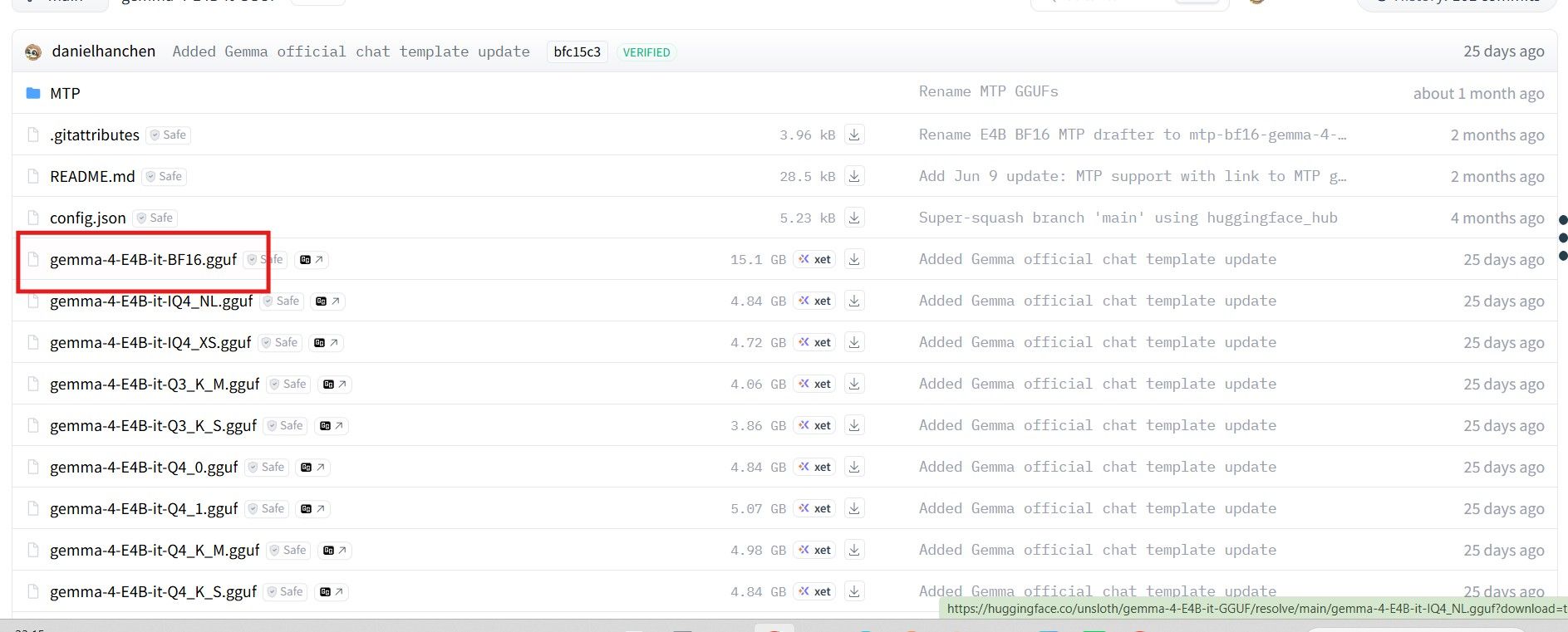The image size is (1568, 632).
Task: Open the "Rename MTP GGUFs" commit message
Action: tap(989, 91)
